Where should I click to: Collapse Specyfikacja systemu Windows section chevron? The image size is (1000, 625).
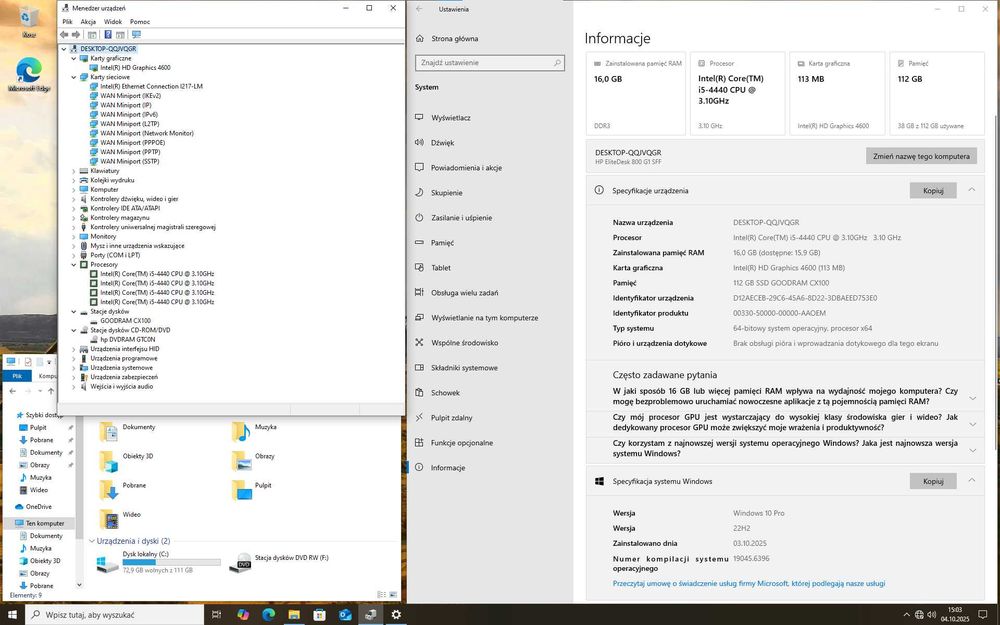point(971,481)
